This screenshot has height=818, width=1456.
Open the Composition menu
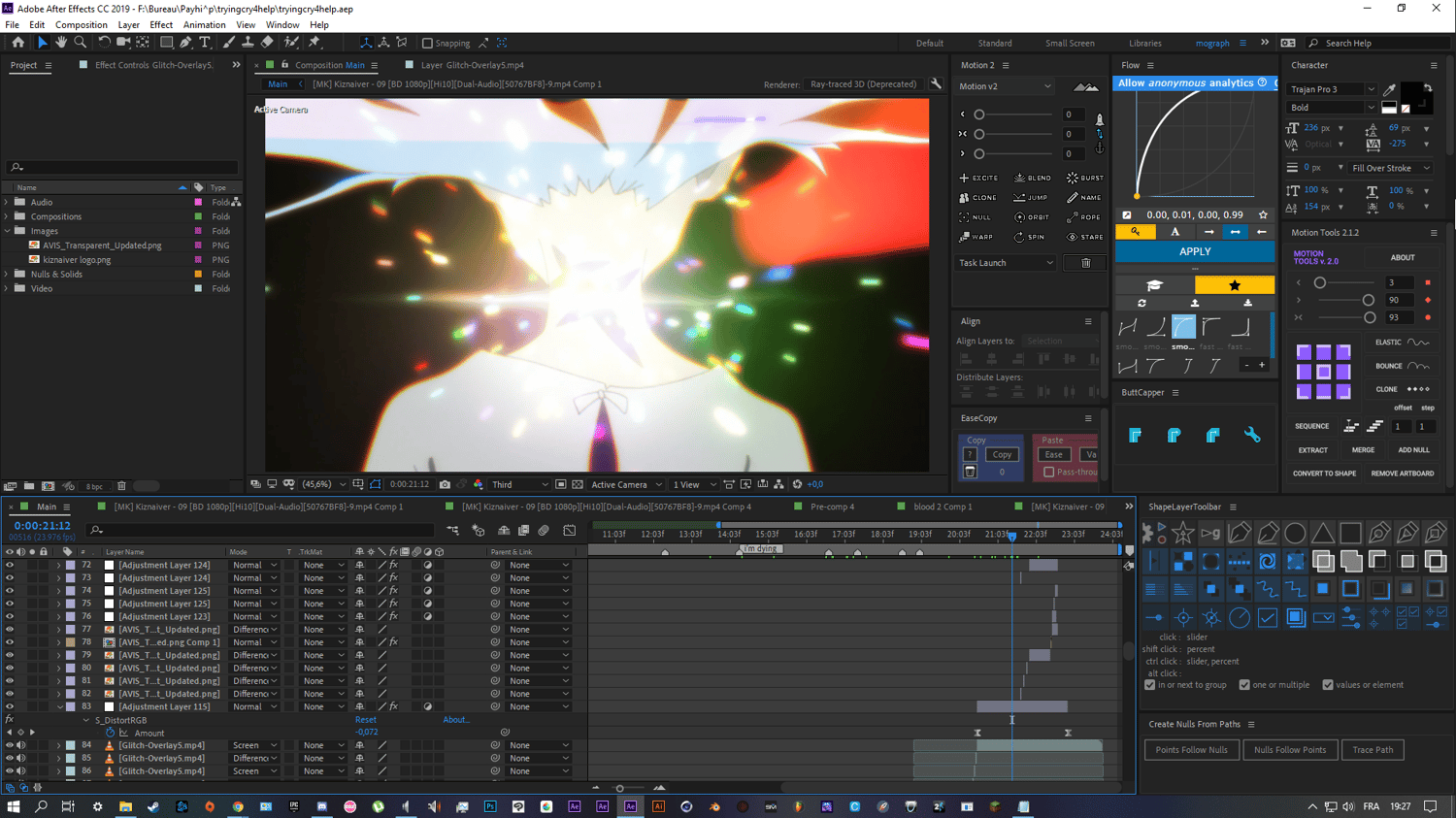click(x=82, y=25)
